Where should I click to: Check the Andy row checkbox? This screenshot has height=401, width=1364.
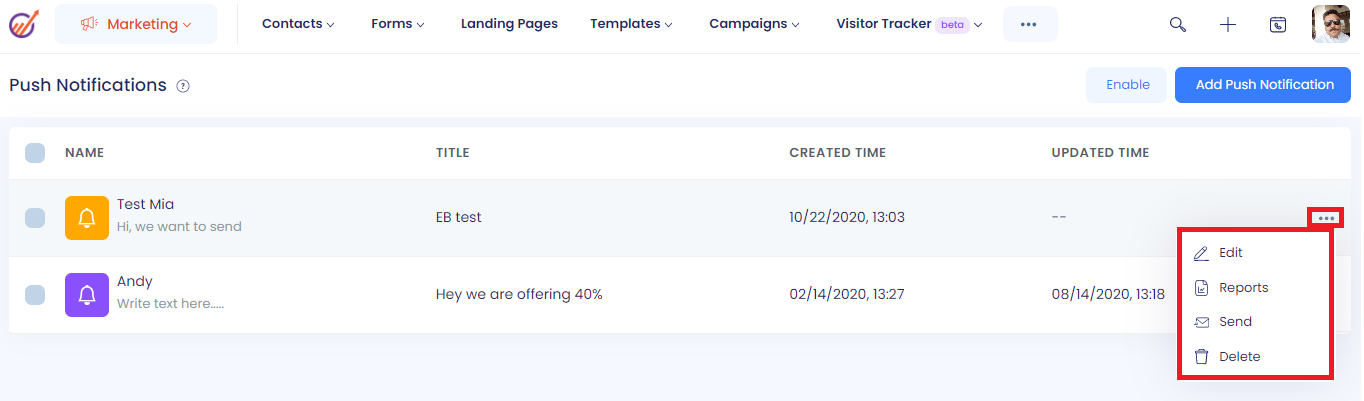tap(35, 295)
